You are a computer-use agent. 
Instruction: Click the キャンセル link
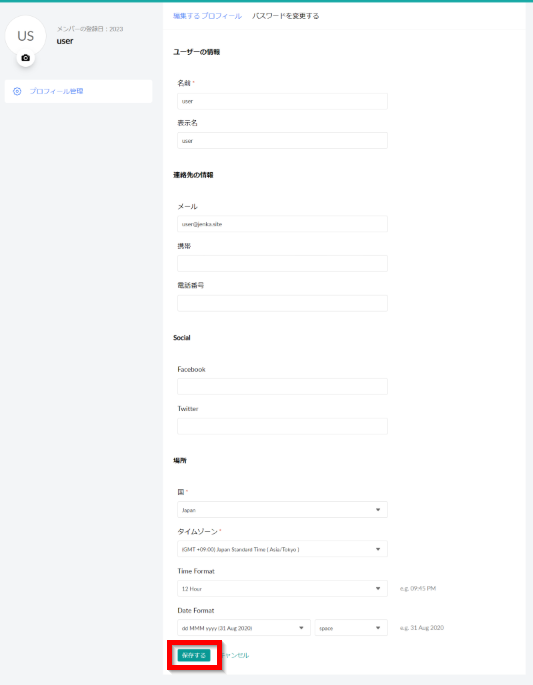point(235,655)
